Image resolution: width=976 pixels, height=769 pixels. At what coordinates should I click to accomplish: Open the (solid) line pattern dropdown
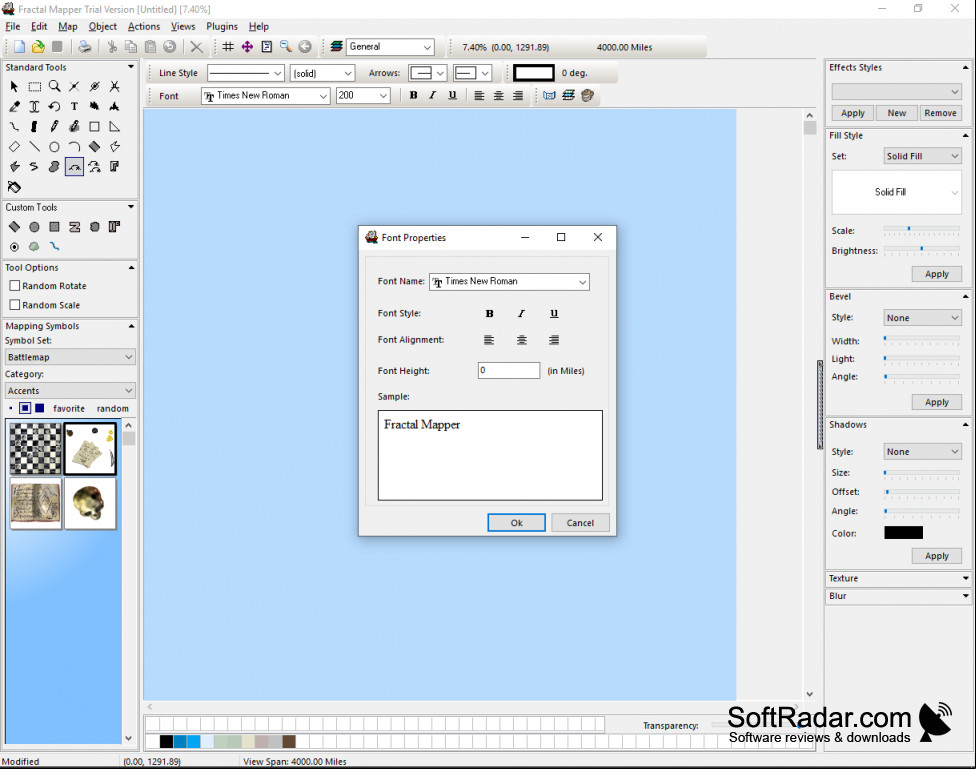click(348, 73)
